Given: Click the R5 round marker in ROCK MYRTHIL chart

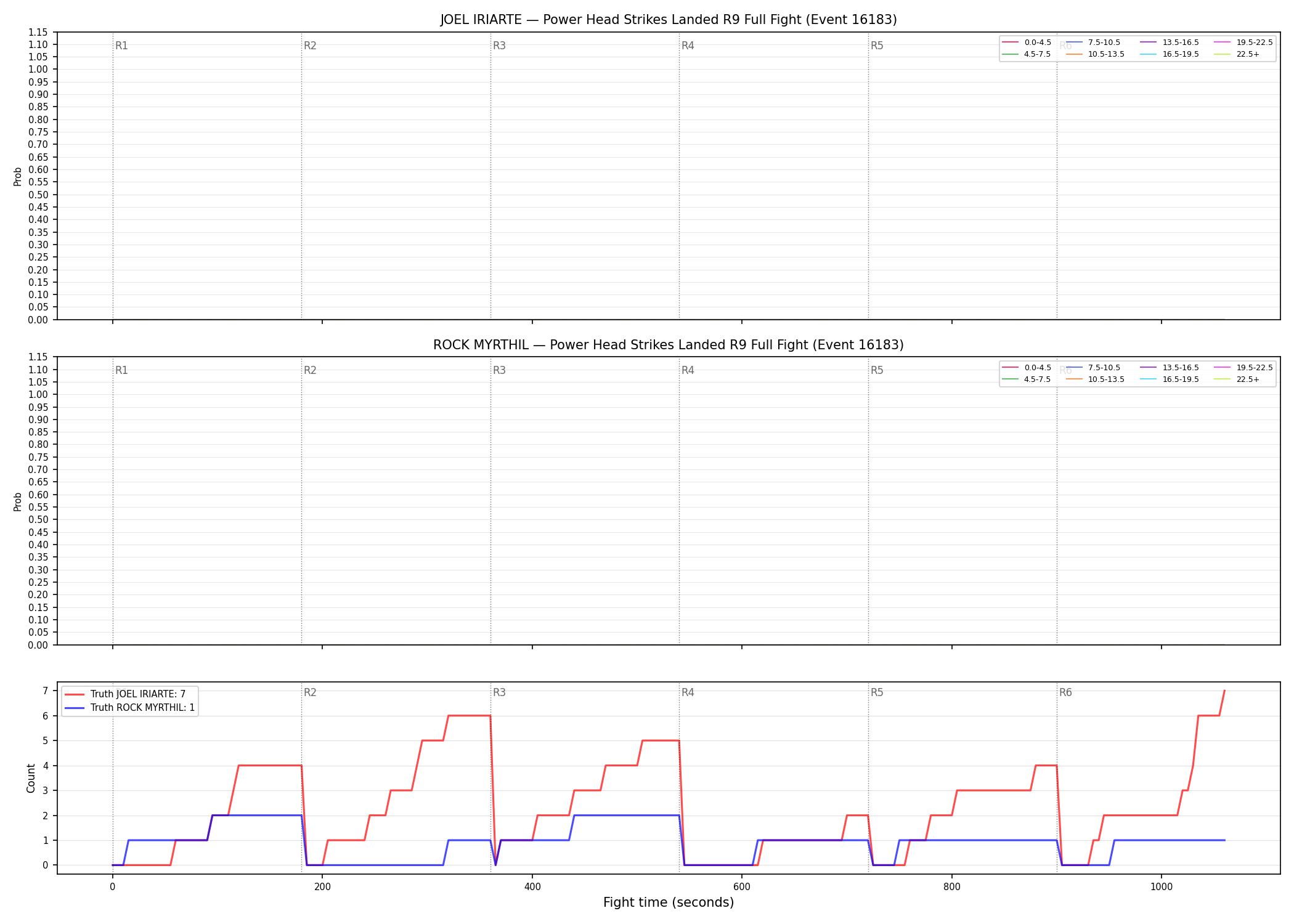Looking at the screenshot, I should tap(877, 370).
